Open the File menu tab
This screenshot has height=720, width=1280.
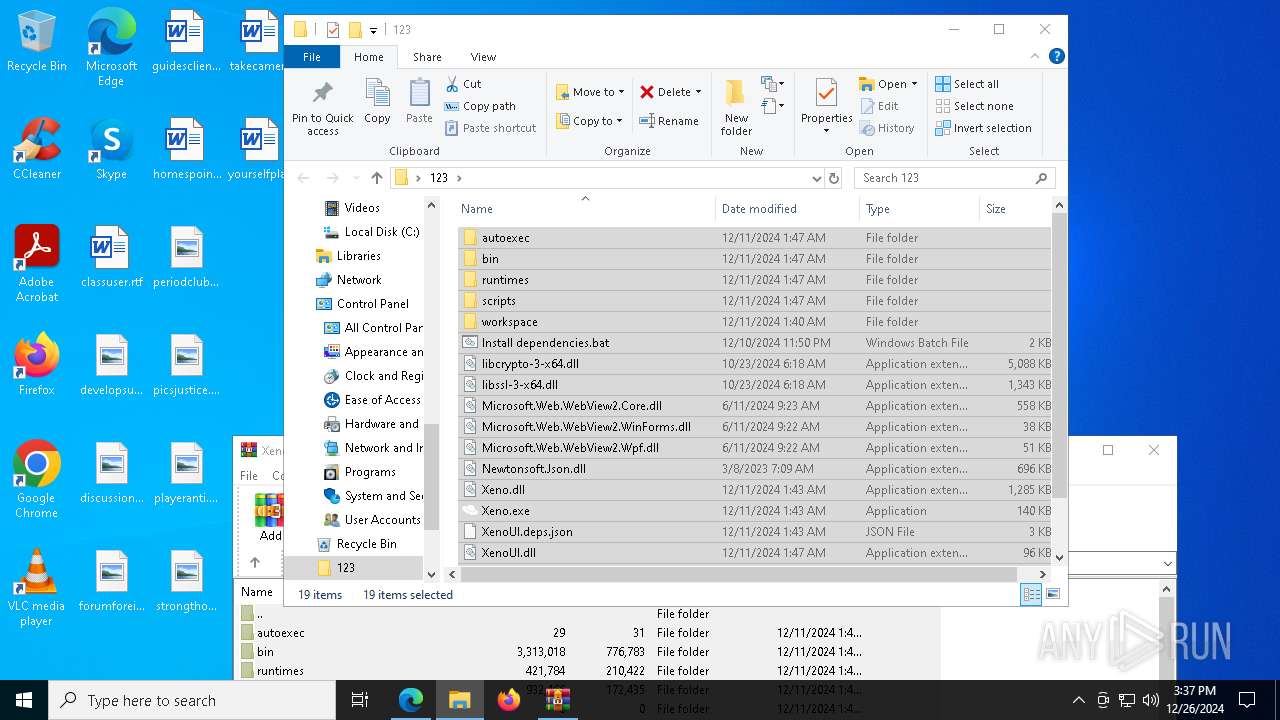[x=312, y=57]
